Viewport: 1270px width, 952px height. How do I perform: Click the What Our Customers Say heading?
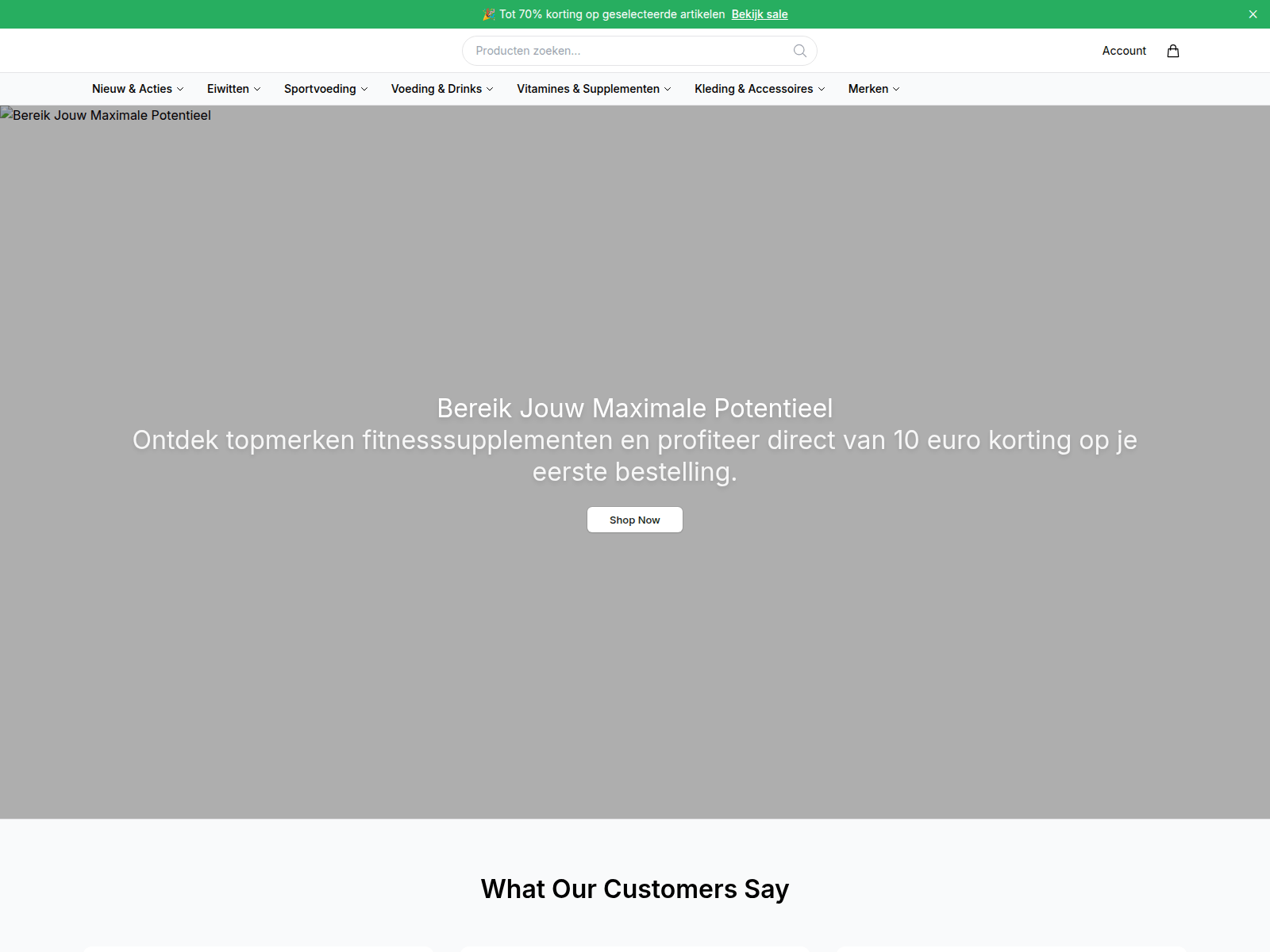635,889
